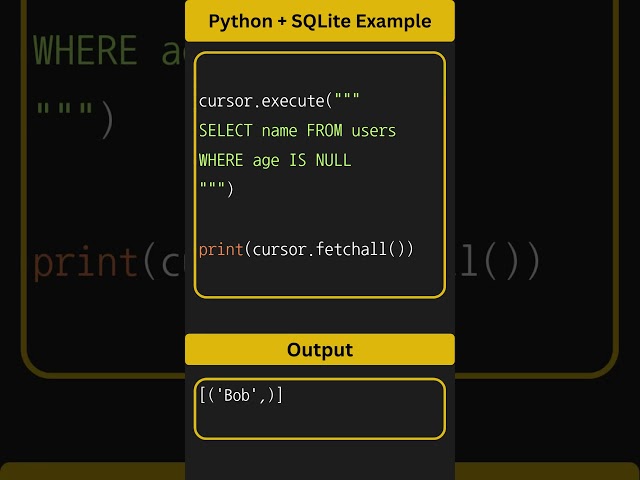Click the 'WHERE age IS NULL' line

[x=275, y=160]
